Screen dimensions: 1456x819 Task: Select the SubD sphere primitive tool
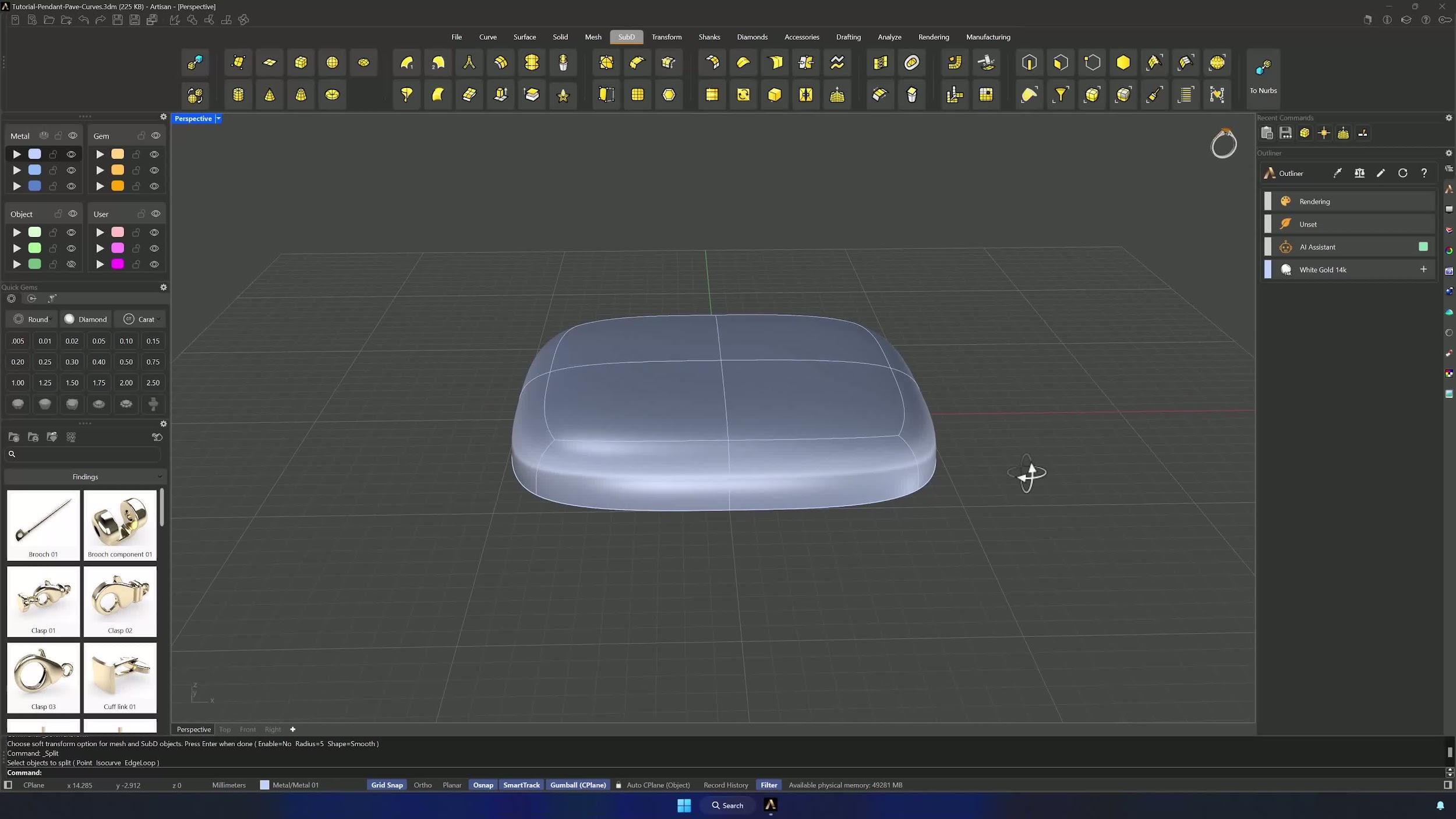tap(332, 62)
